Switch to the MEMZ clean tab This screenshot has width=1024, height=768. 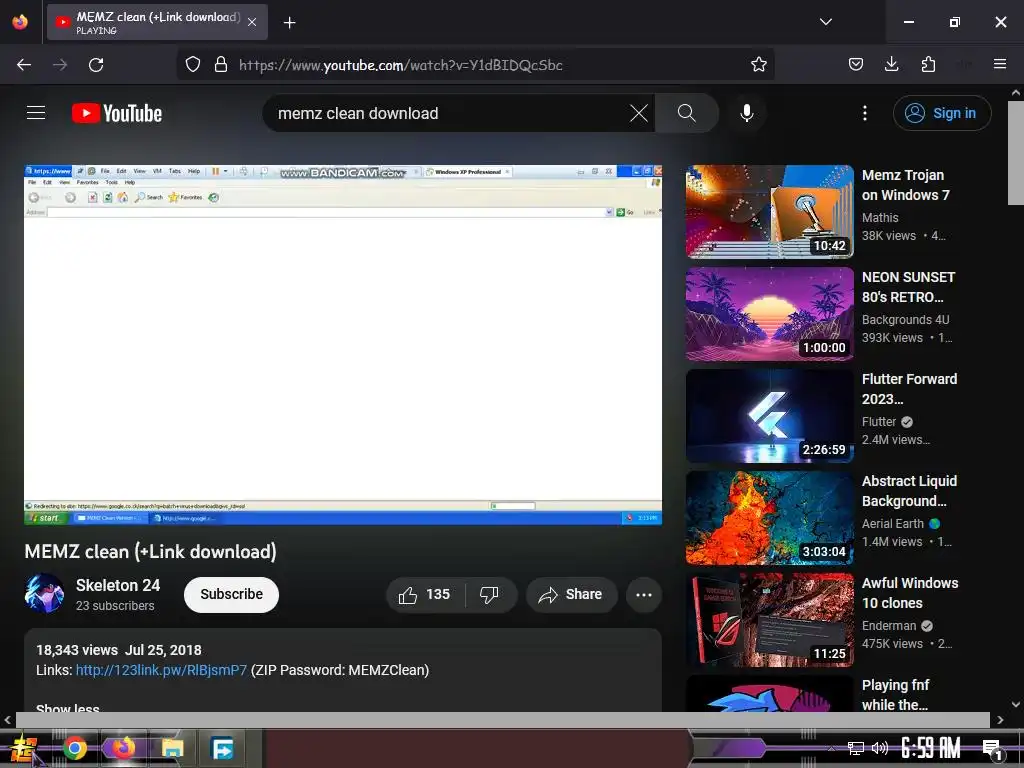(x=157, y=22)
